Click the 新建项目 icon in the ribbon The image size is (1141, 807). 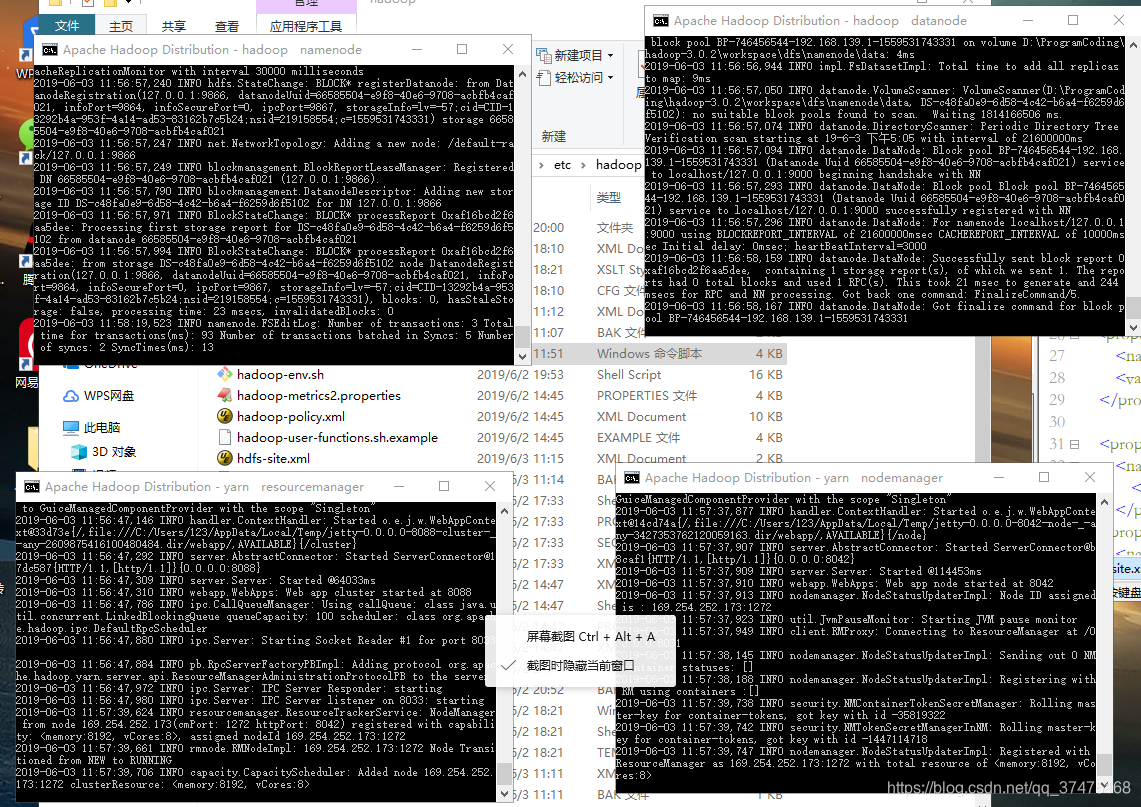point(544,55)
